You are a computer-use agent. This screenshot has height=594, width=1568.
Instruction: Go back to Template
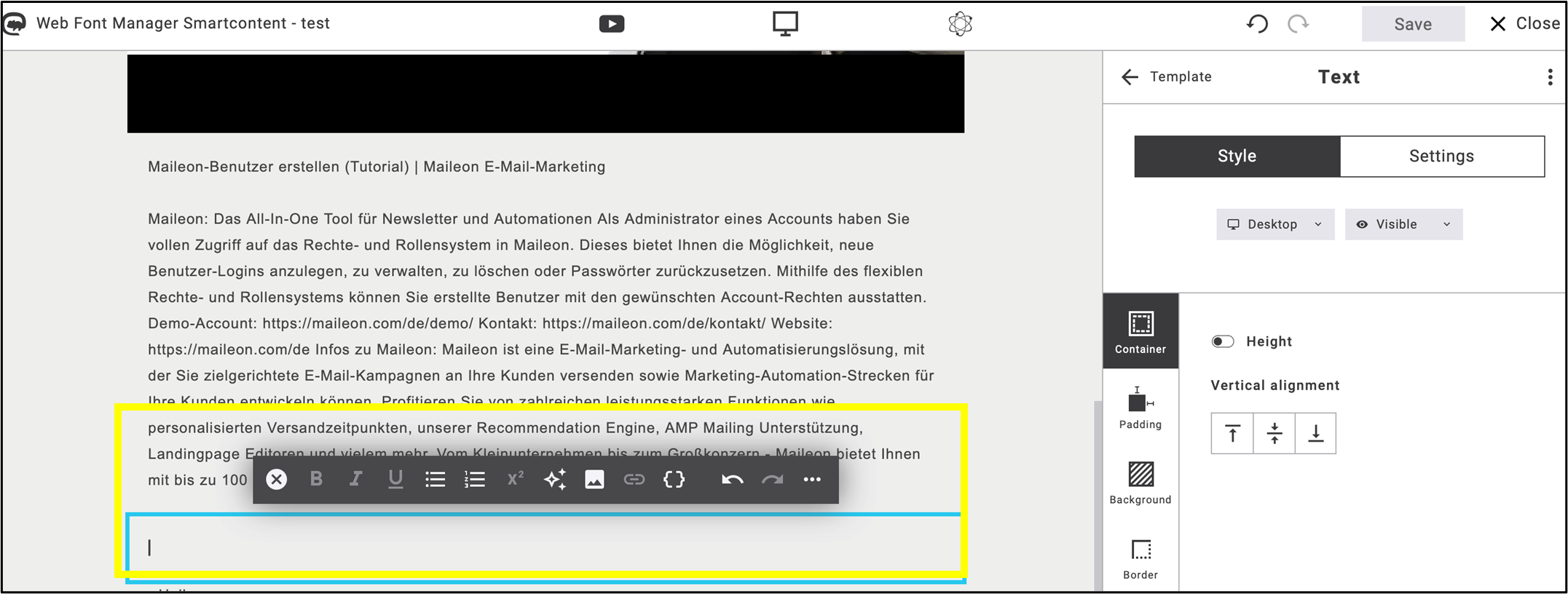[x=1167, y=77]
